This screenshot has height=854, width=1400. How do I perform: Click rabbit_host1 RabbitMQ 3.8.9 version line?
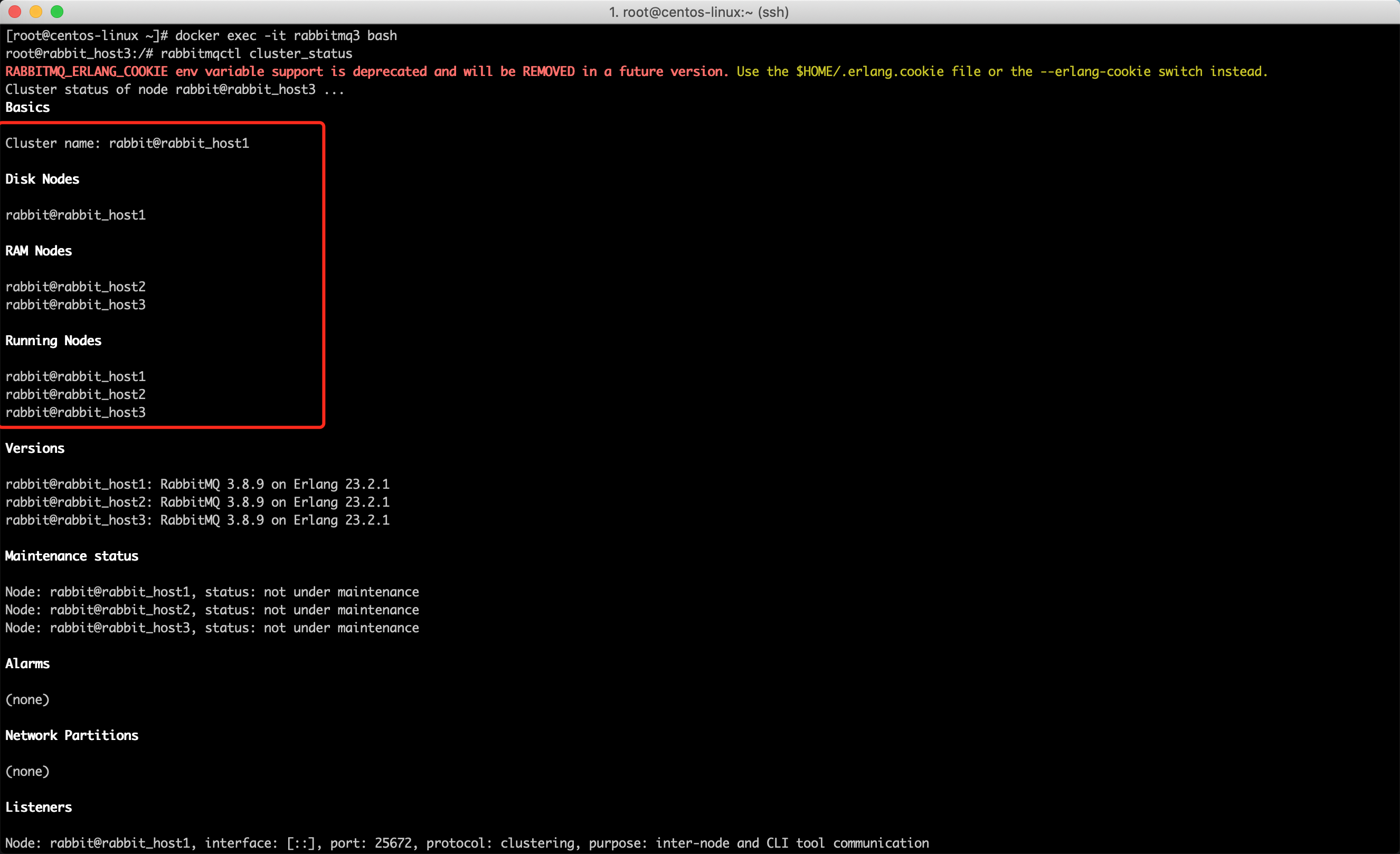pos(197,484)
